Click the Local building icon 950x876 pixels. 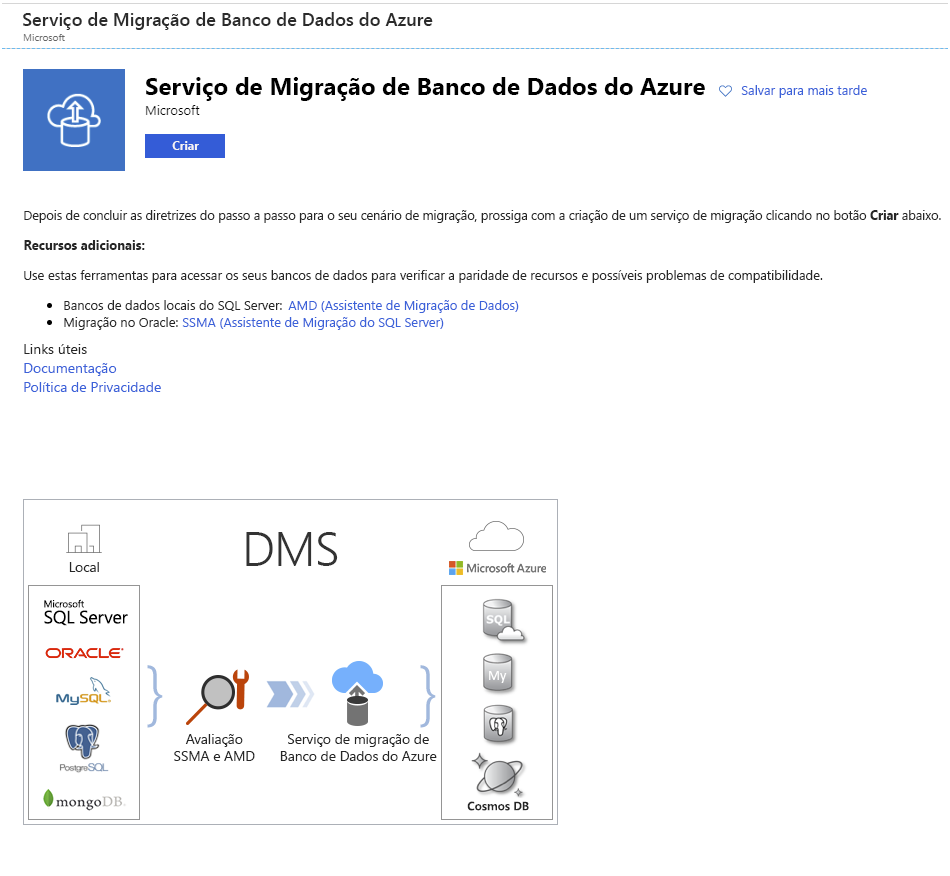(x=83, y=537)
